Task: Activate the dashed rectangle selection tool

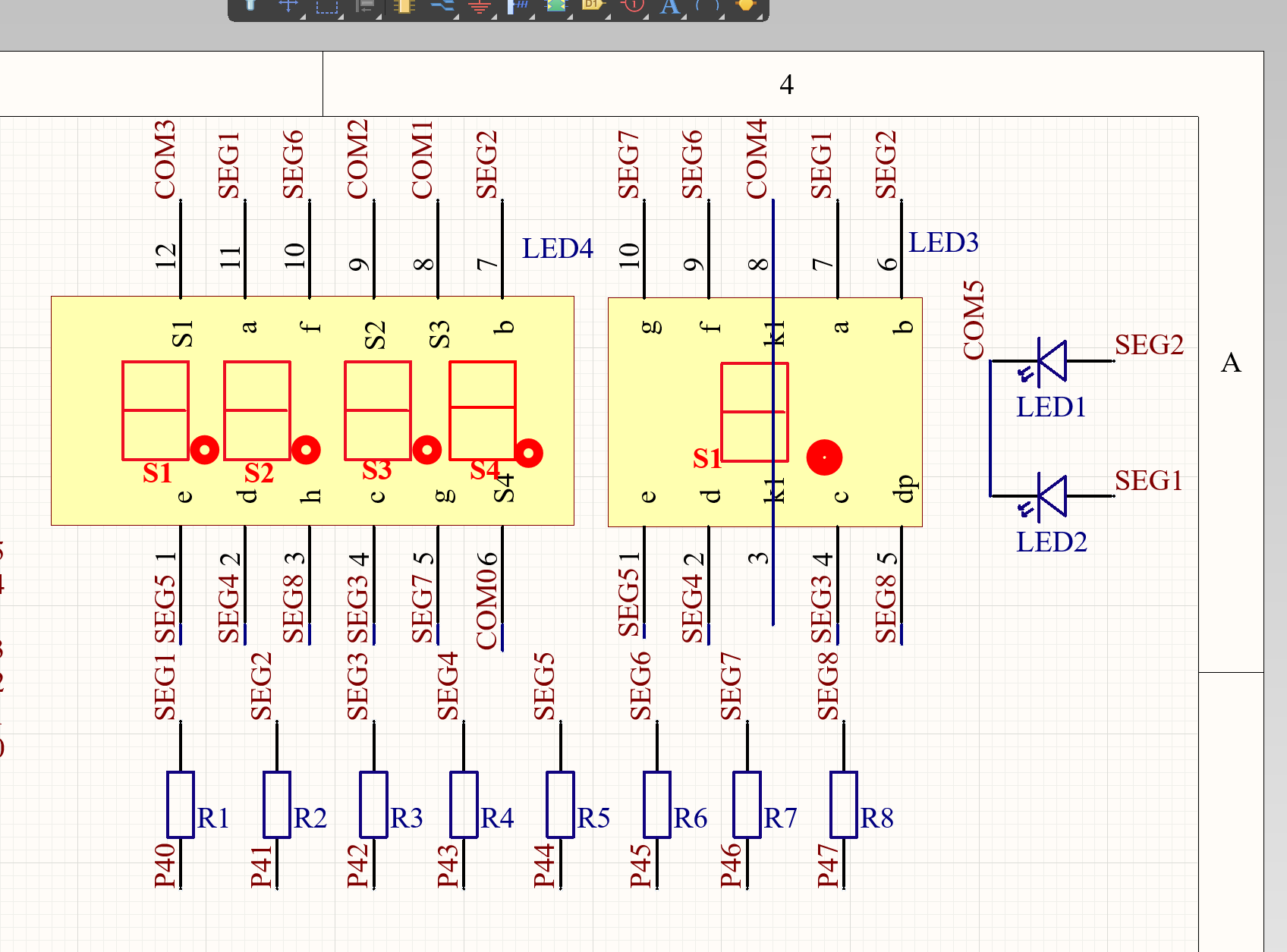Action: coord(327,6)
